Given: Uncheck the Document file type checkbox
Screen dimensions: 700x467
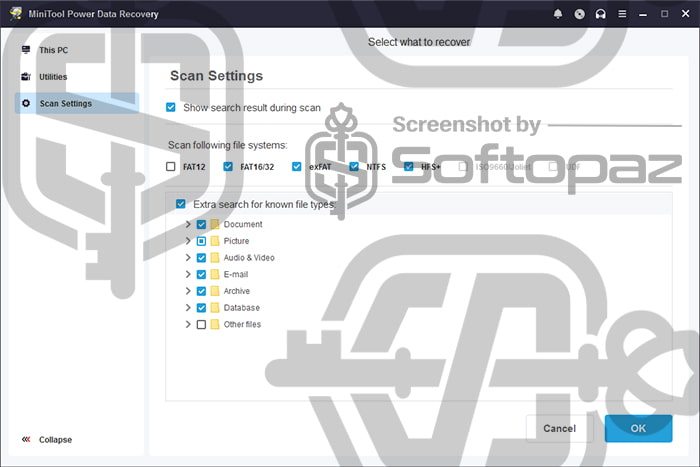Looking at the screenshot, I should (201, 224).
